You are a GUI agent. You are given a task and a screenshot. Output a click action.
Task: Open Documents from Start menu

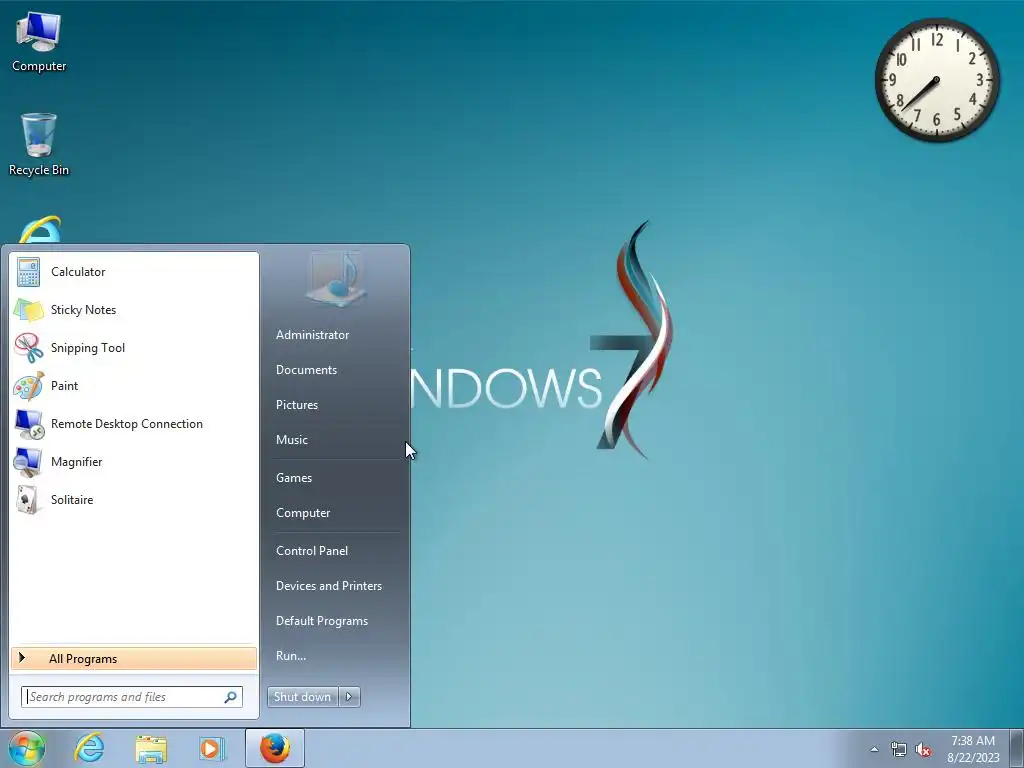(306, 370)
